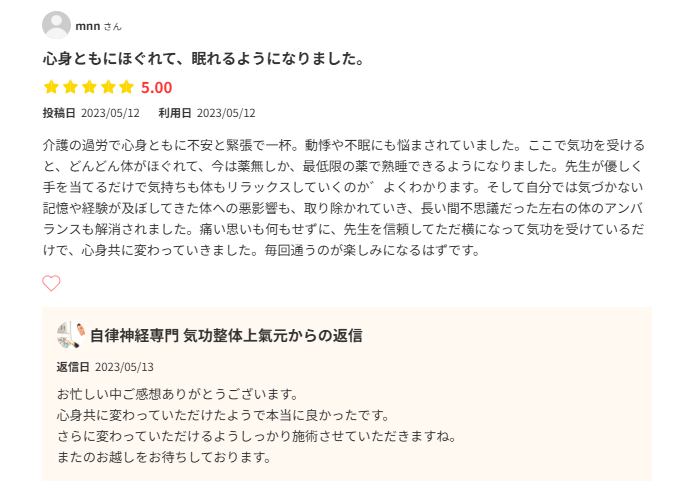Open the reviewer name mnn さん

[99, 26]
